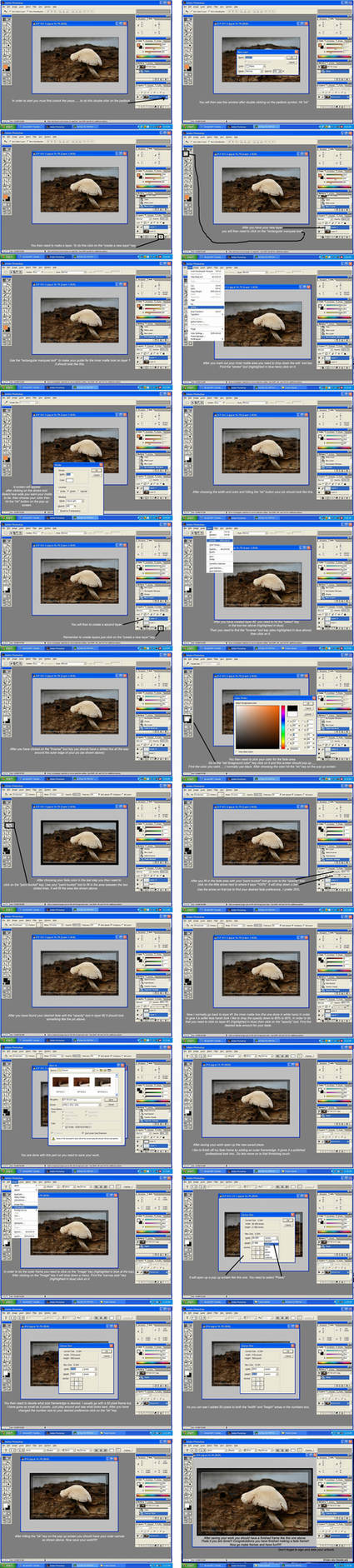The width and height of the screenshot is (354, 1568).
Task: Select the leftmost file thumbnail in Save As dialog
Action: (60, 1083)
